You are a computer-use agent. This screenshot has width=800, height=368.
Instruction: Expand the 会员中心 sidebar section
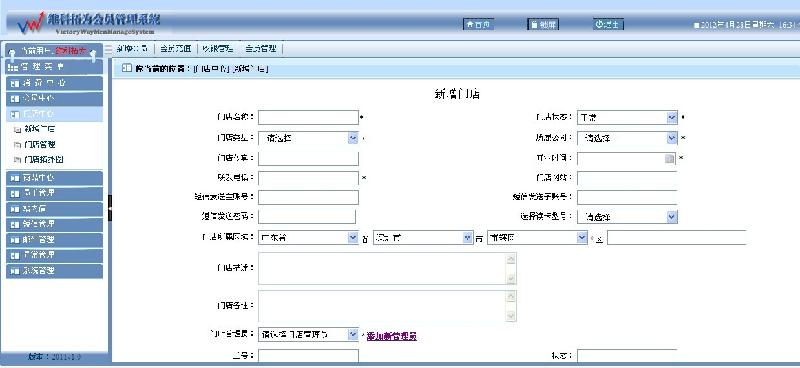tap(54, 98)
